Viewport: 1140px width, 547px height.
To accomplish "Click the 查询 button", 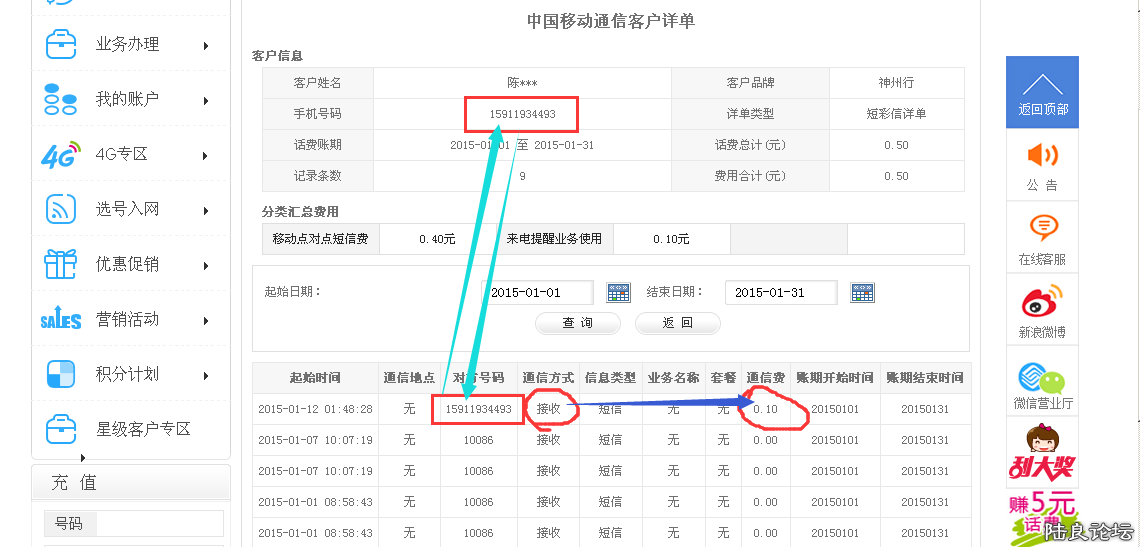I will [578, 324].
